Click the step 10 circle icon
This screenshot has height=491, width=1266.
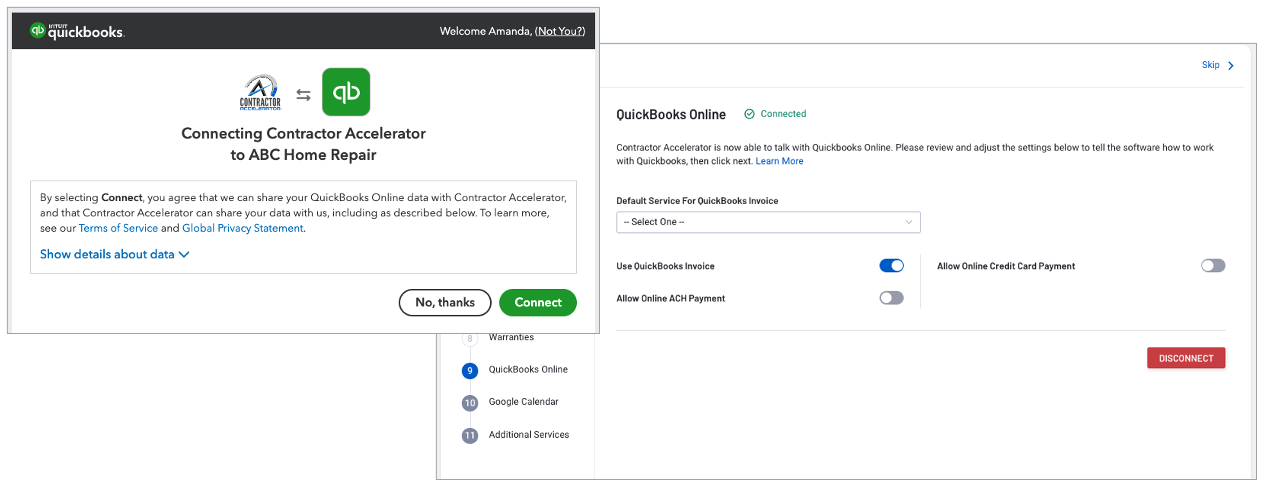click(x=470, y=403)
